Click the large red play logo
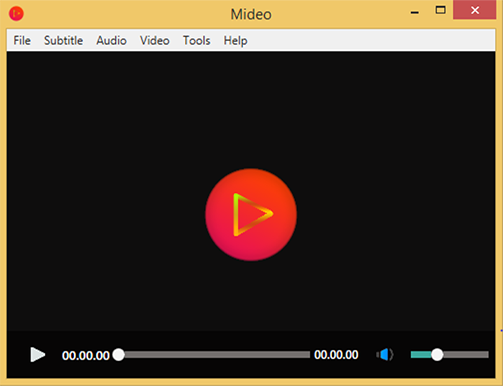This screenshot has width=503, height=386. click(x=251, y=214)
